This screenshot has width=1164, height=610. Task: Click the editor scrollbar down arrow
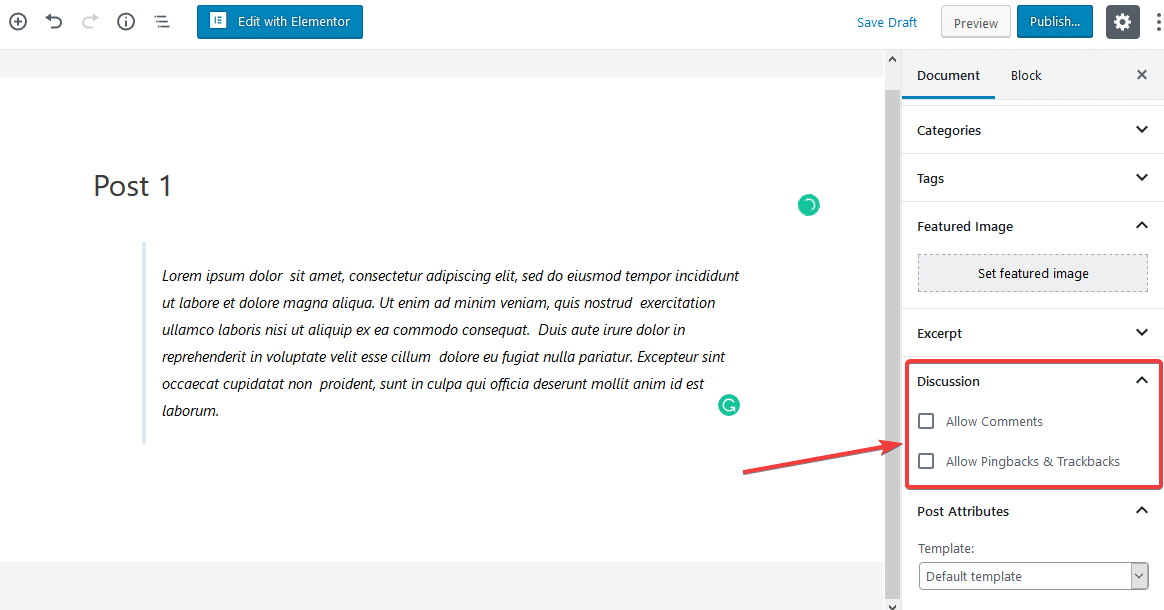892,605
